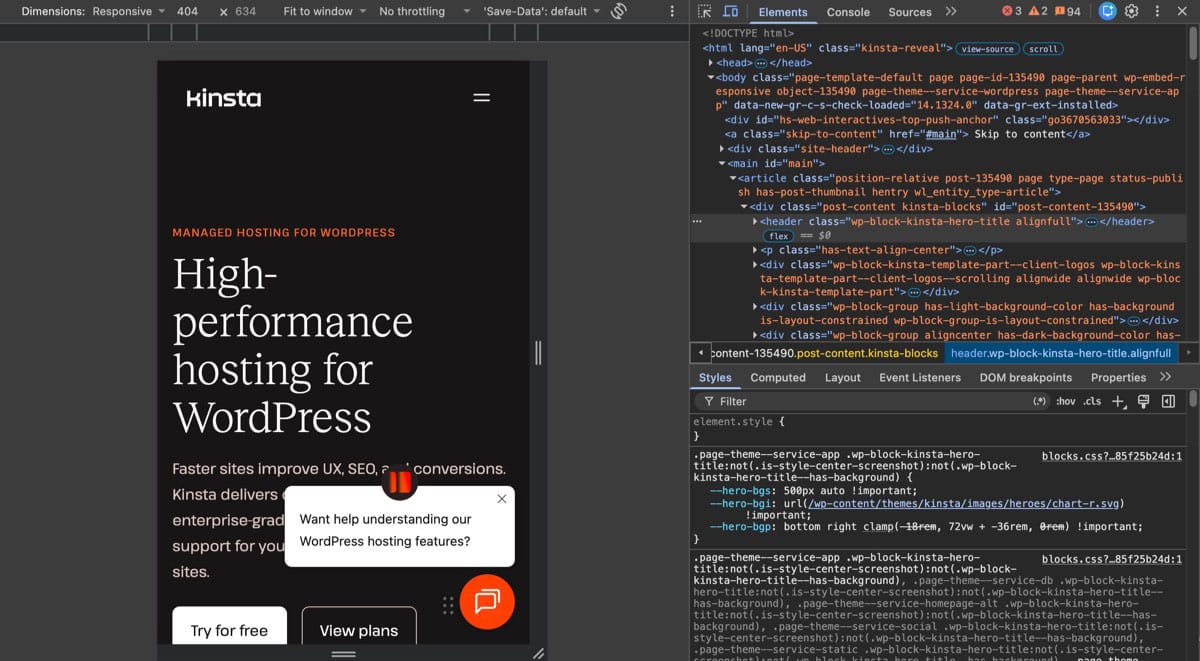Toggle the :hov element state panel
Viewport: 1200px width, 661px height.
click(x=1066, y=401)
